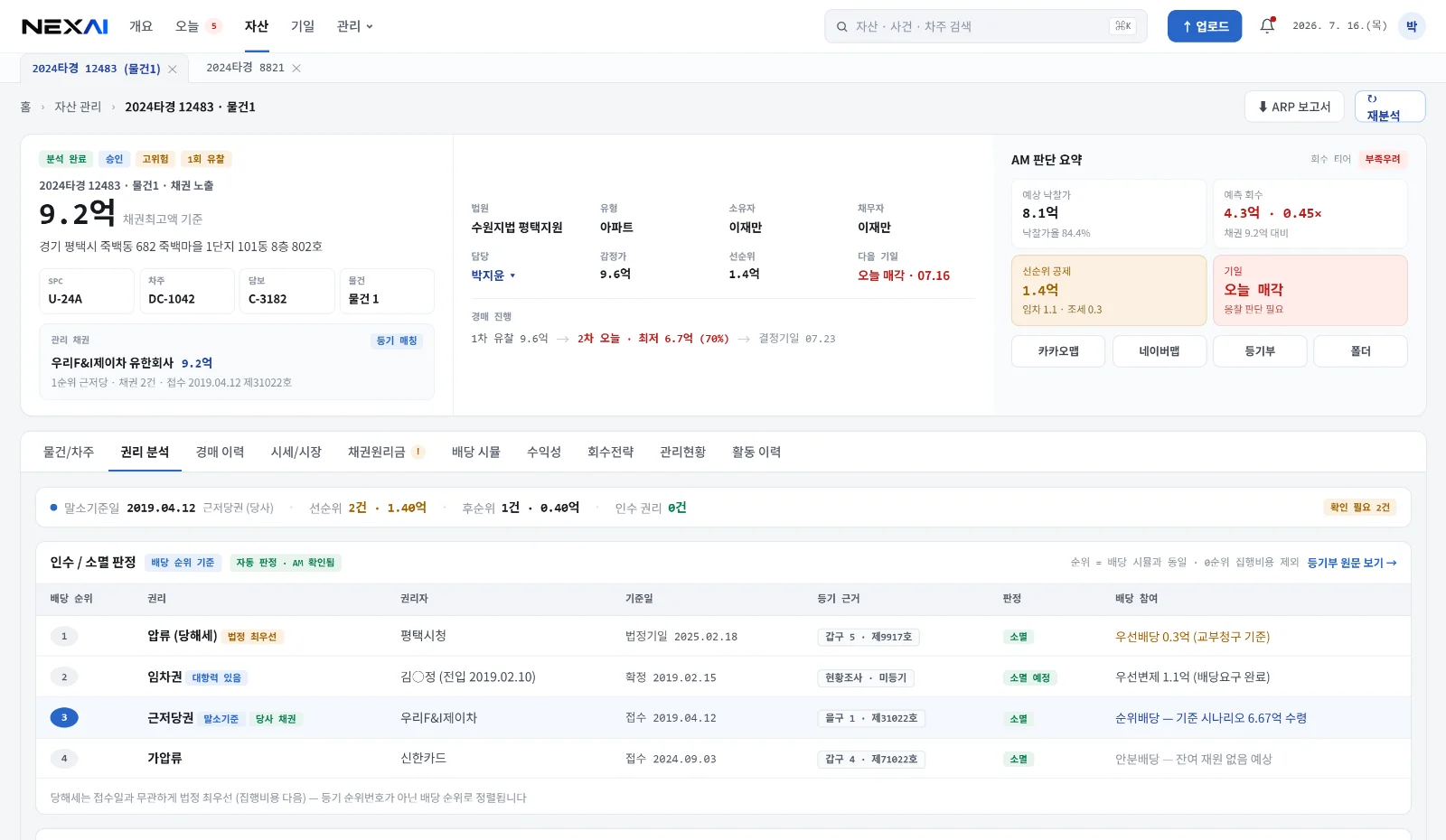Open the user avatar 박
This screenshot has width=1446, height=840.
1412,26
